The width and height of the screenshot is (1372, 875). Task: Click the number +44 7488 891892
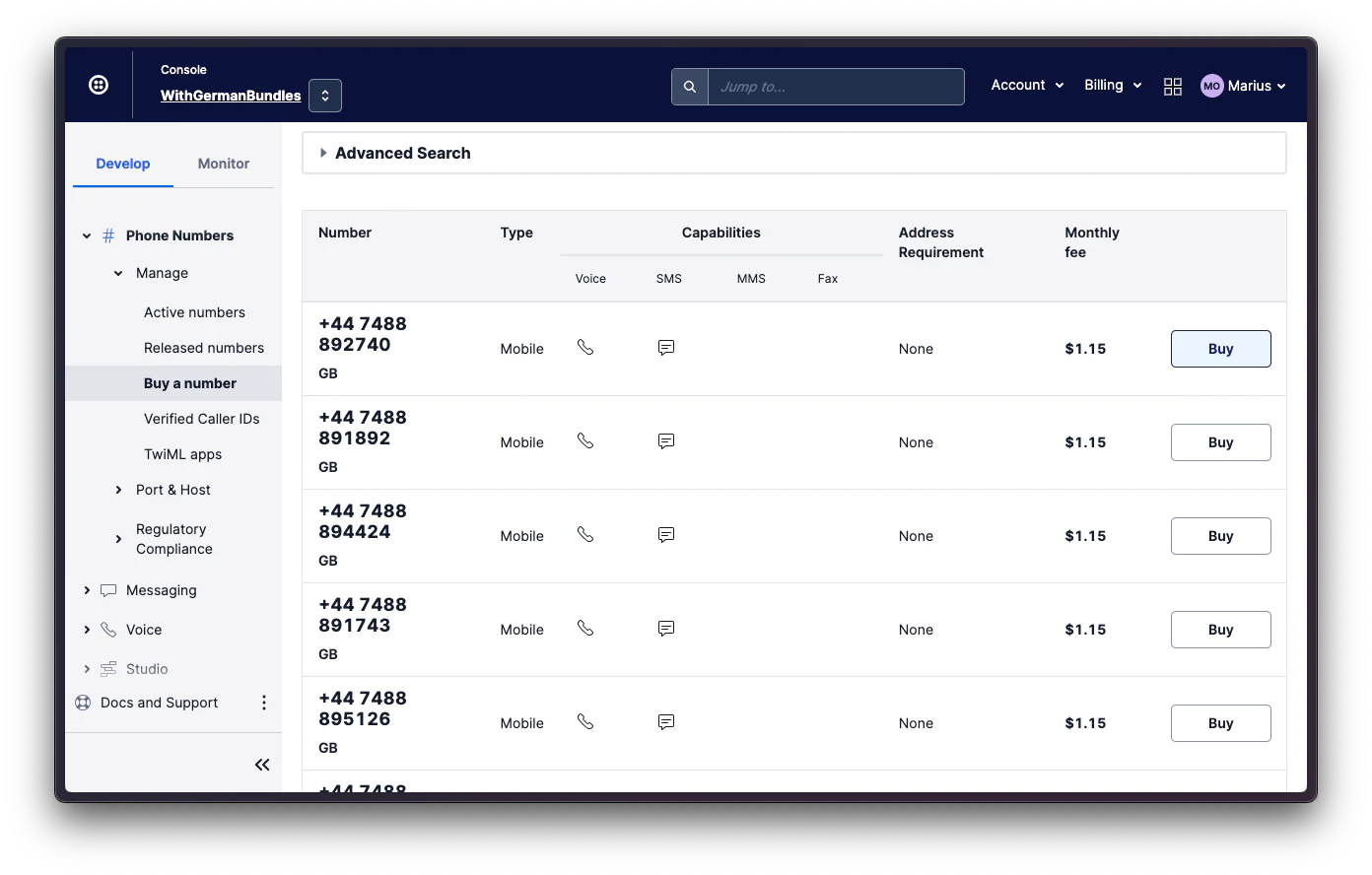coord(363,428)
